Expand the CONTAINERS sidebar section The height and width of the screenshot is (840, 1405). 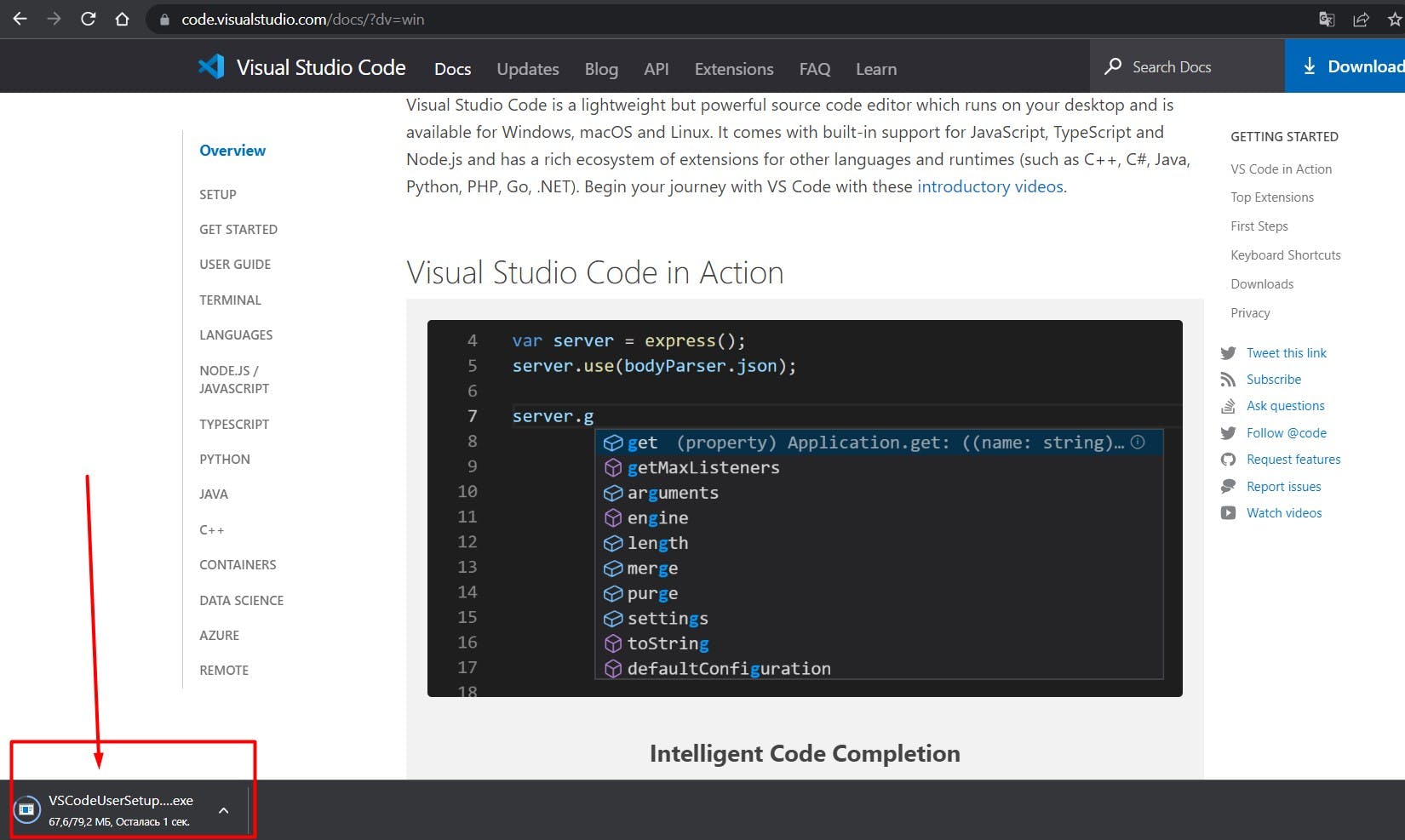(238, 565)
